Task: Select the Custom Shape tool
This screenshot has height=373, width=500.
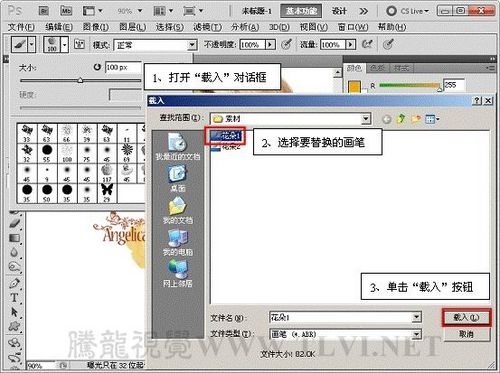Action: coord(14,326)
